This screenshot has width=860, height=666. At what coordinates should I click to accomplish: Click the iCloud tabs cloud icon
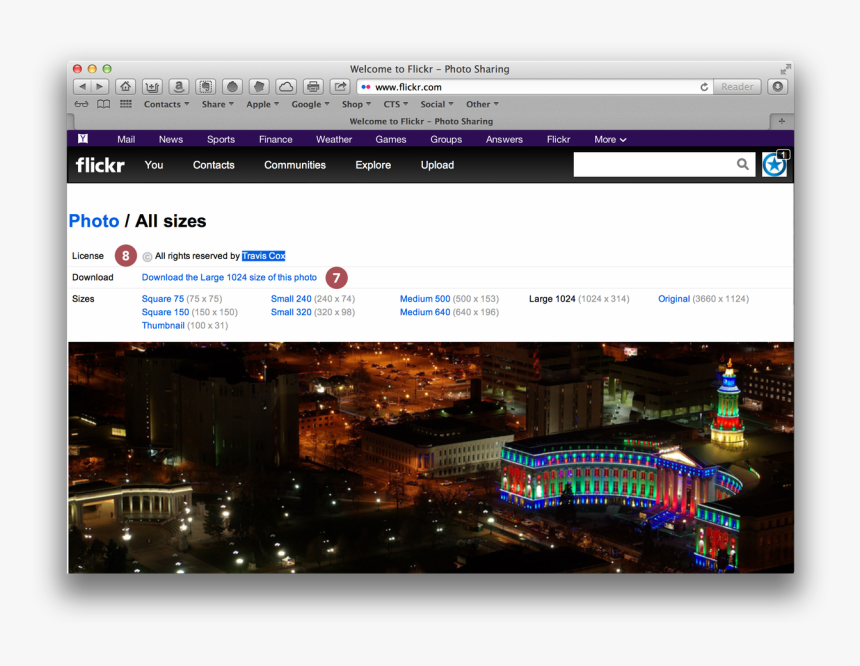(286, 87)
